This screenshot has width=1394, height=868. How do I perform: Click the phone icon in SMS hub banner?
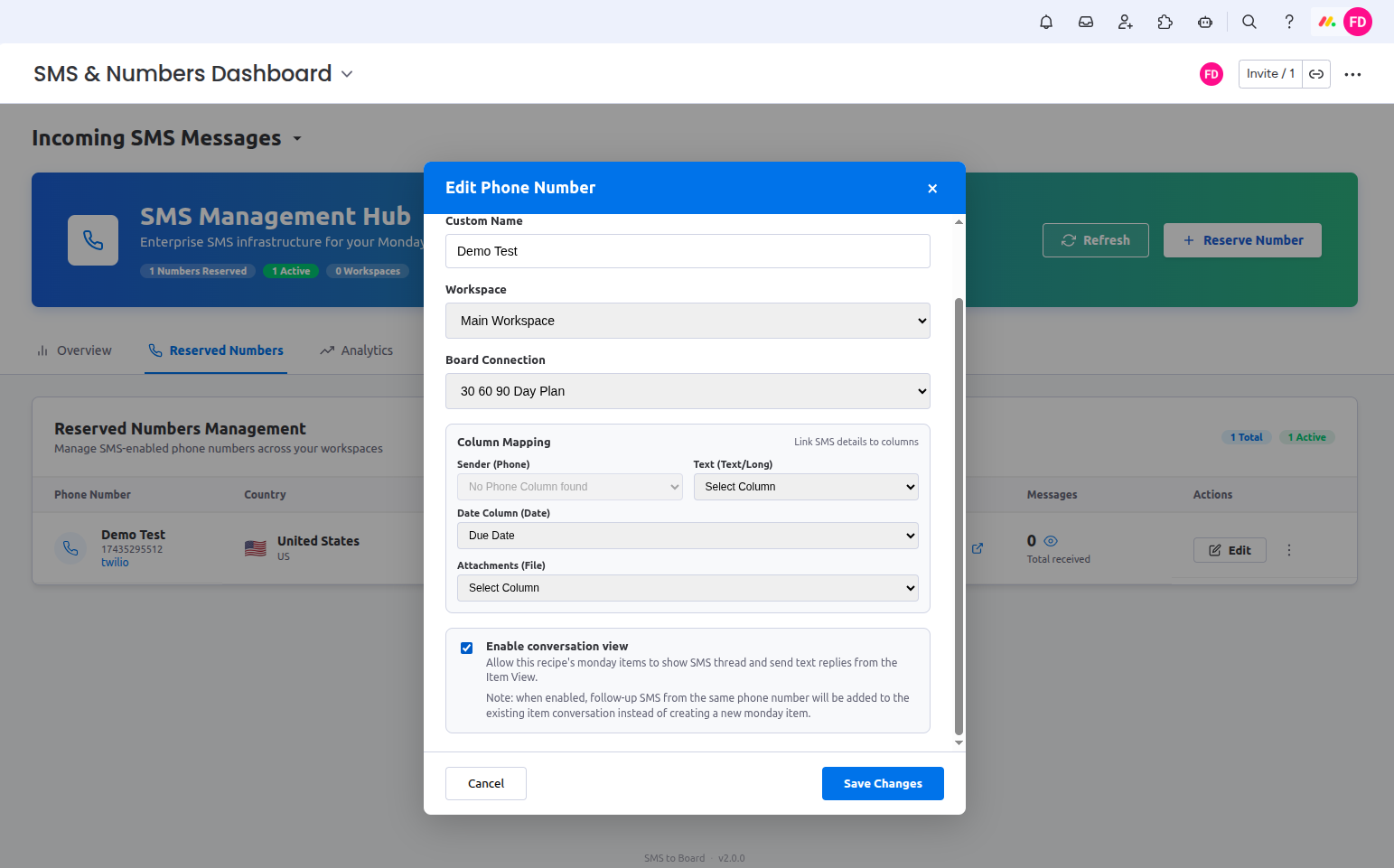[x=93, y=240]
